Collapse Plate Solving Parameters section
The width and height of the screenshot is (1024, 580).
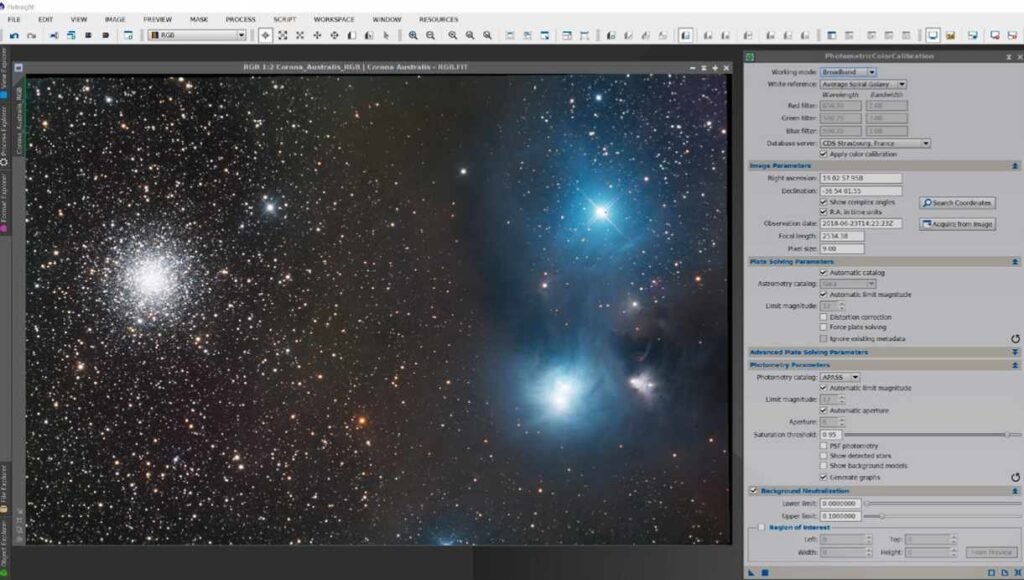tap(1015, 261)
